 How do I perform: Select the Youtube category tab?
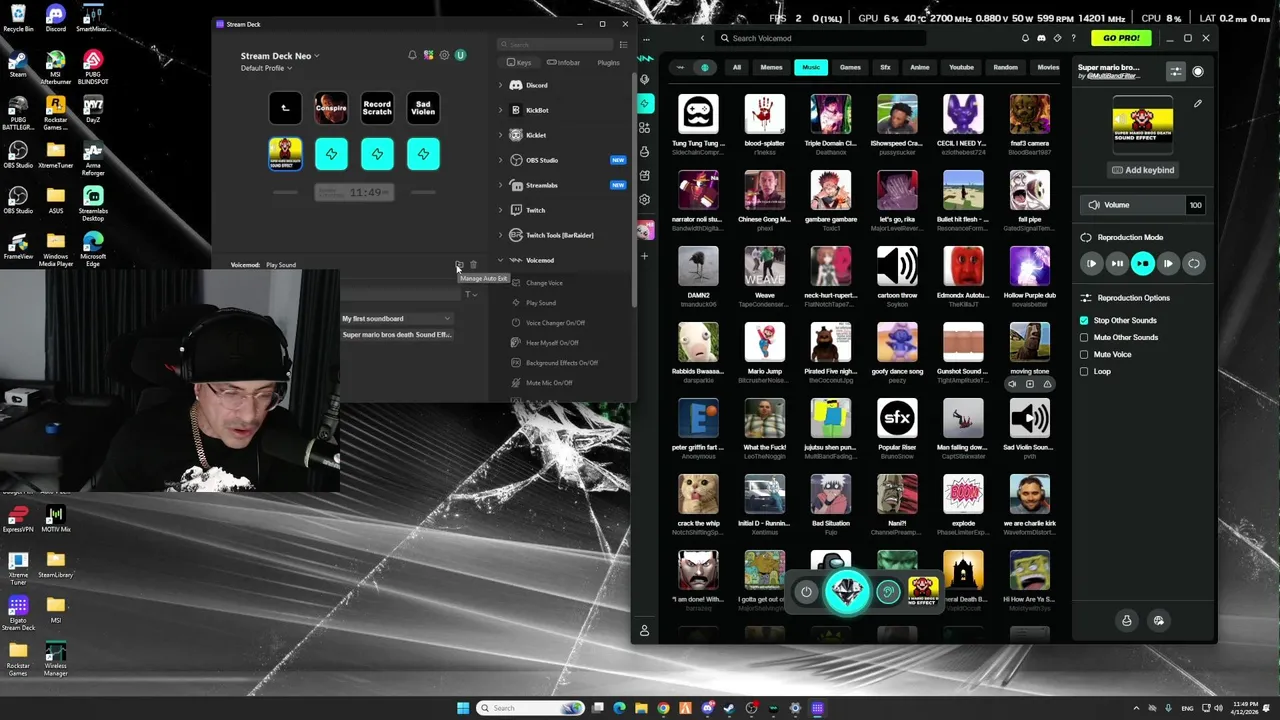point(961,68)
